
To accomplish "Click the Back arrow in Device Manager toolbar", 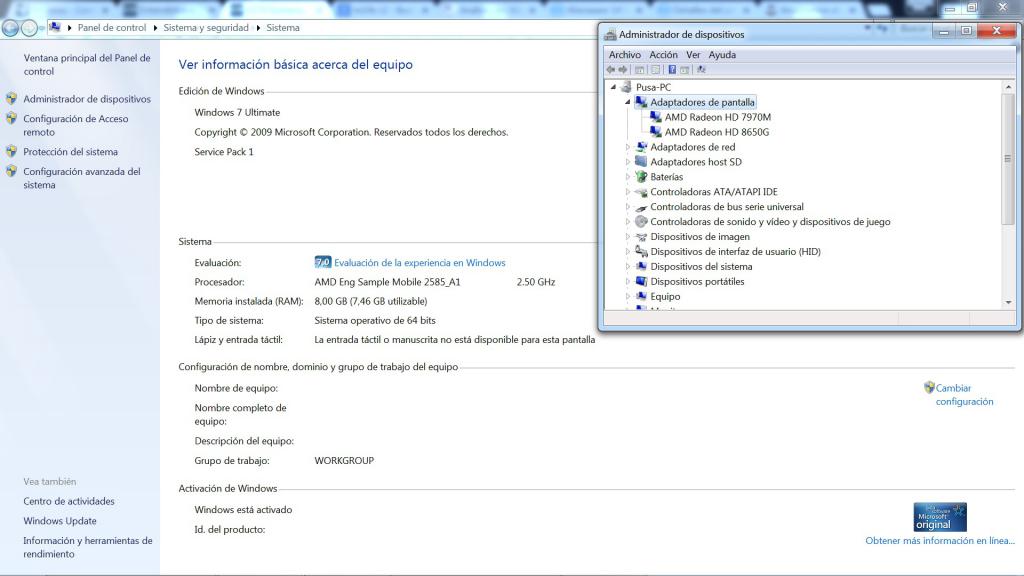I will (x=611, y=70).
